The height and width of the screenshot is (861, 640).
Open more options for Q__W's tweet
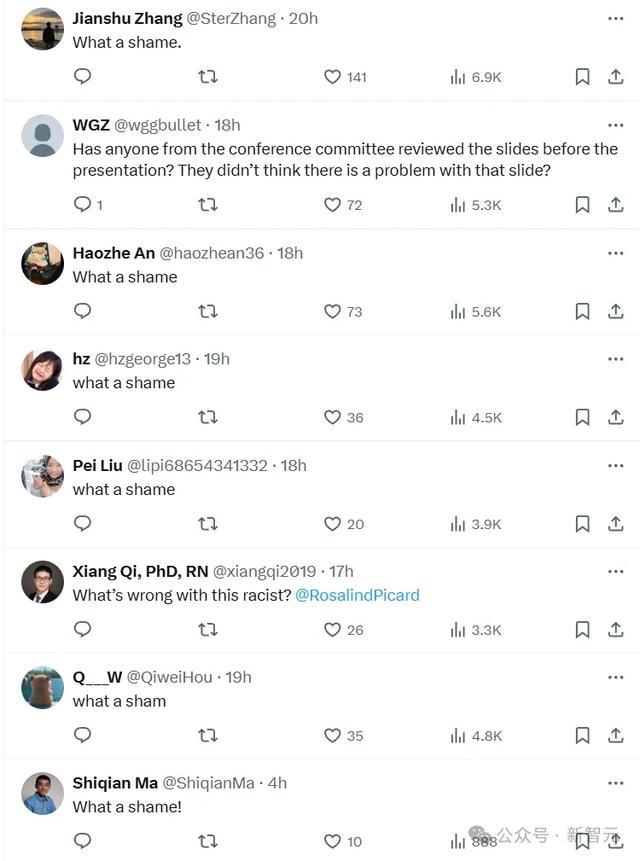click(616, 677)
